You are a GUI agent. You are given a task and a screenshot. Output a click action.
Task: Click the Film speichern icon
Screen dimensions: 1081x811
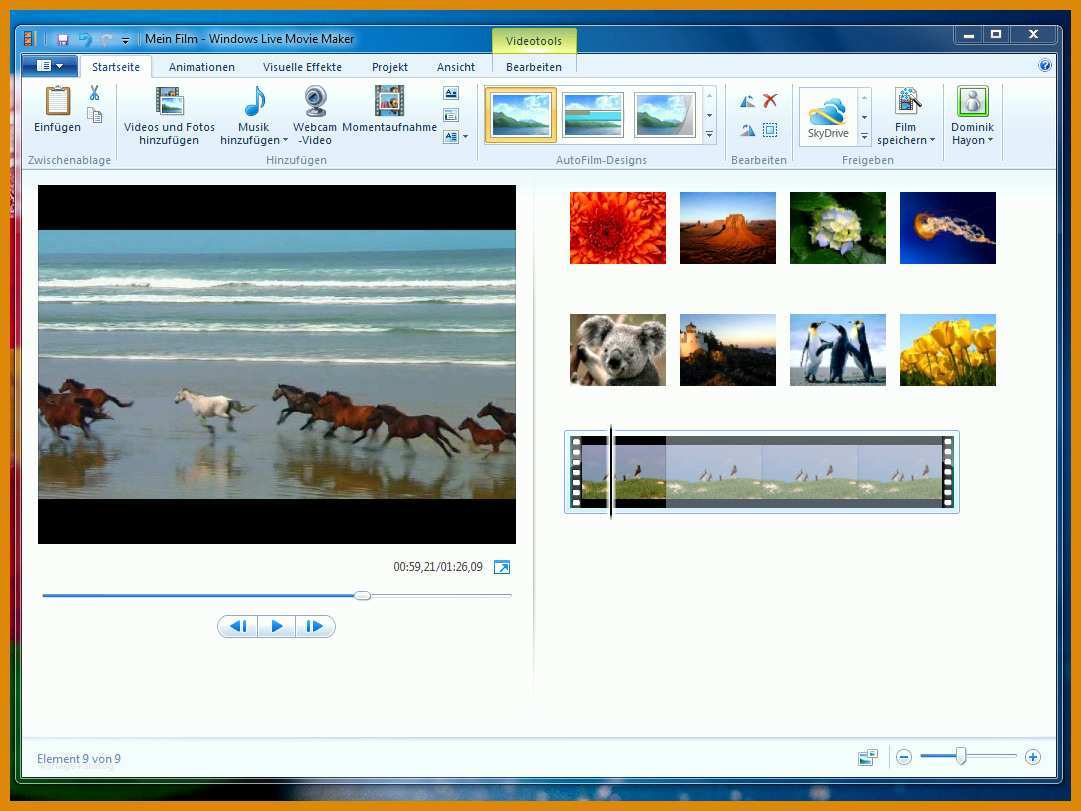click(x=907, y=101)
